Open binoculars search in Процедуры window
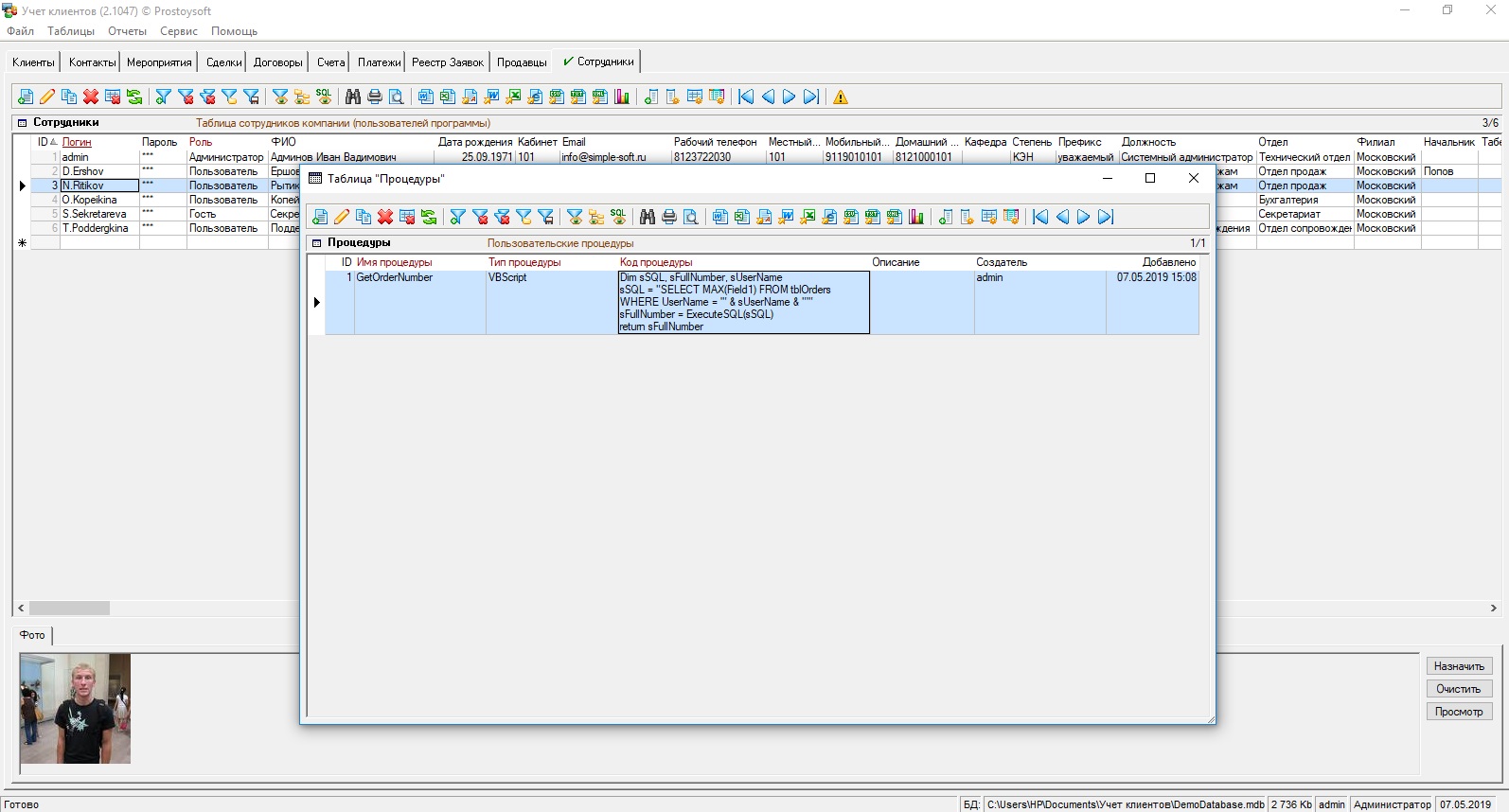This screenshot has width=1509, height=812. coord(648,217)
